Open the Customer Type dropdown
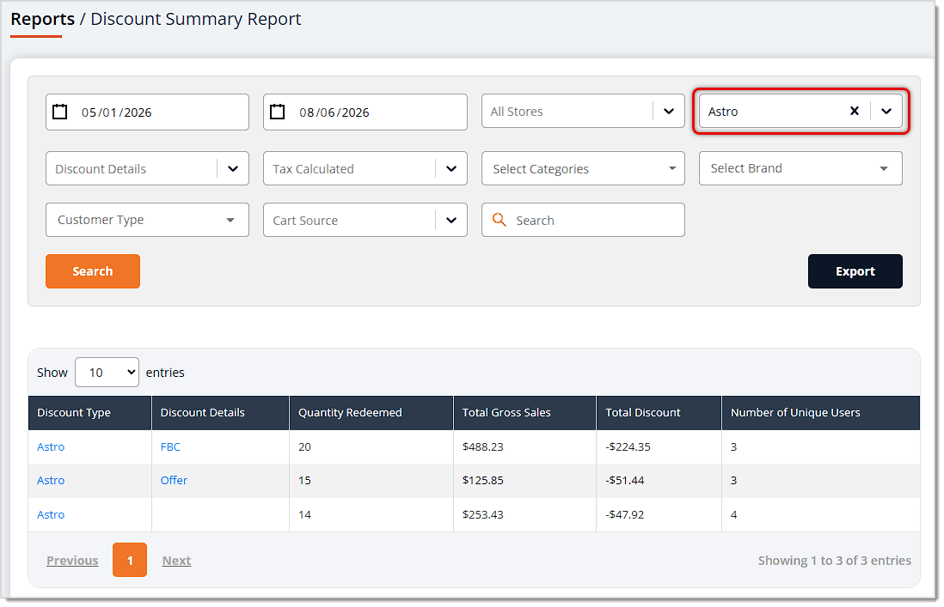The height and width of the screenshot is (607, 944). 147,220
